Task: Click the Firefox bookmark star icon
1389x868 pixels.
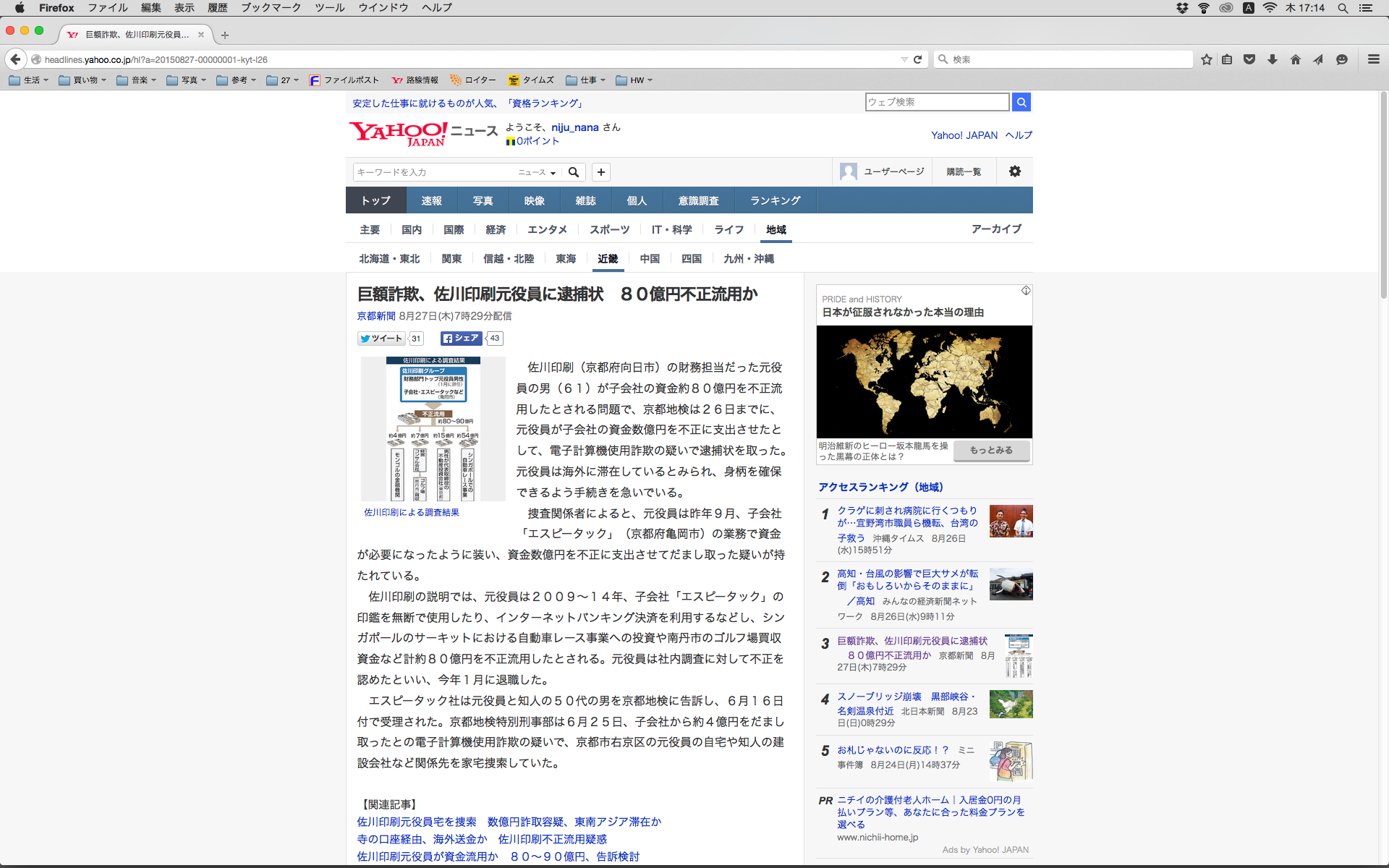Action: (x=1206, y=59)
